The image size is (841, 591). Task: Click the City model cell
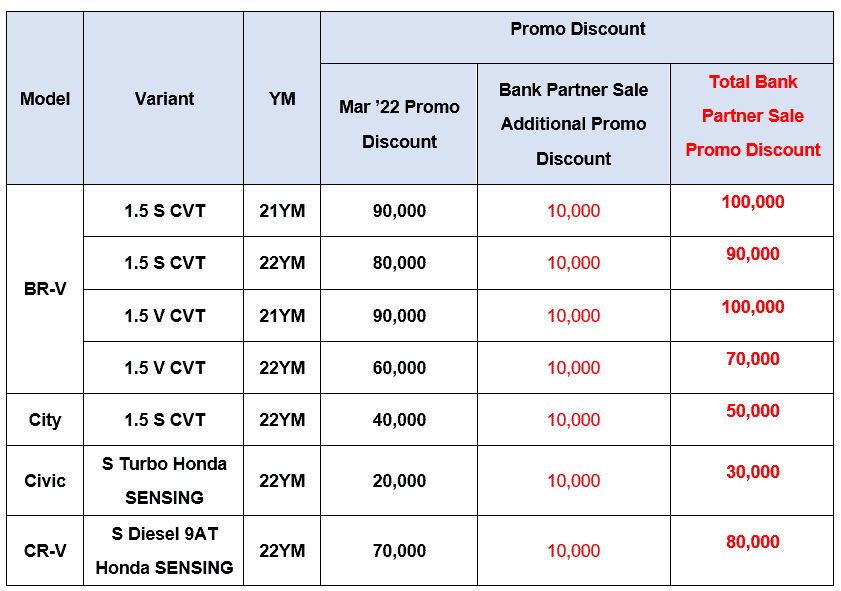[45, 420]
